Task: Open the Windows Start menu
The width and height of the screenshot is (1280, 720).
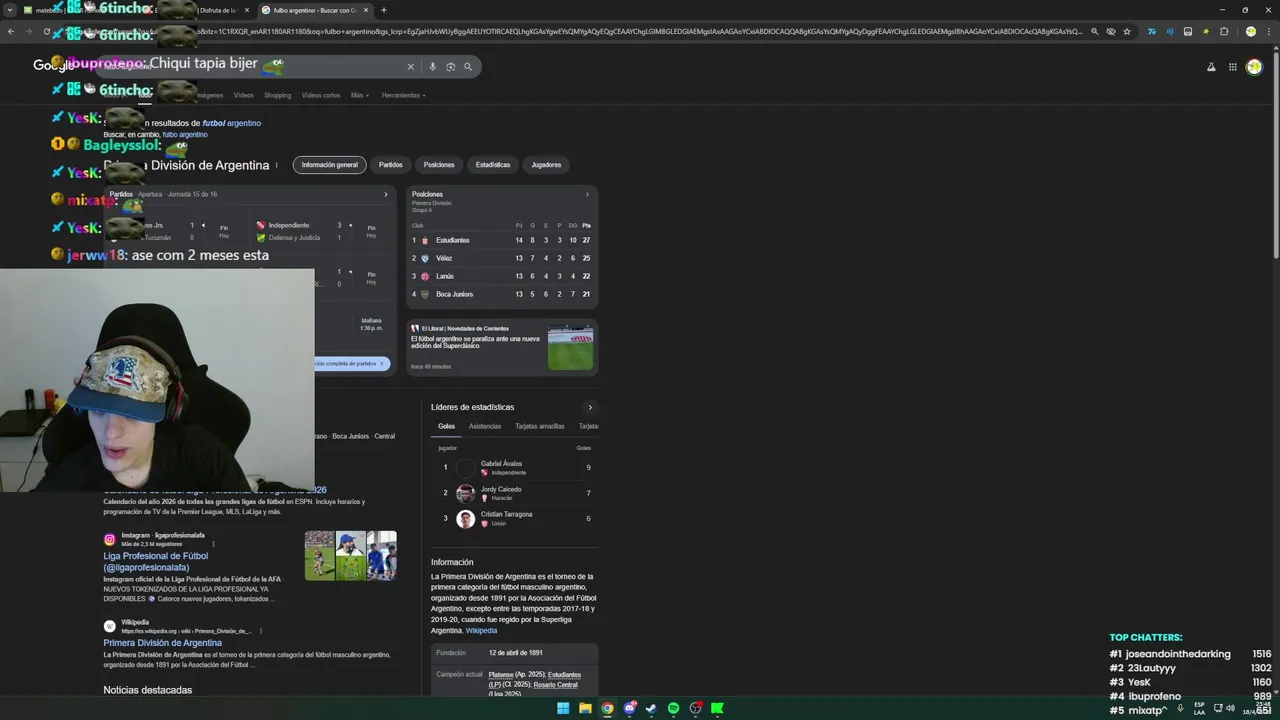Action: [563, 708]
